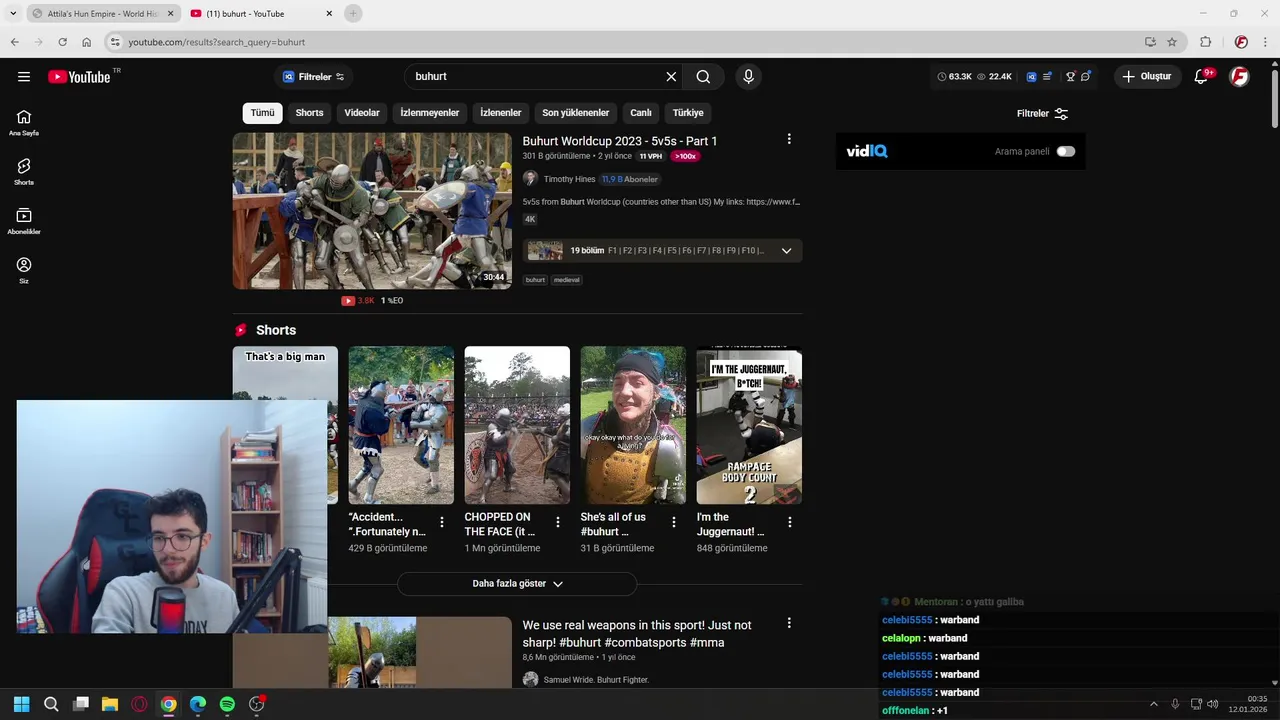Image resolution: width=1280 pixels, height=720 pixels.
Task: Open the YouTube hamburger guide menu
Action: click(24, 77)
